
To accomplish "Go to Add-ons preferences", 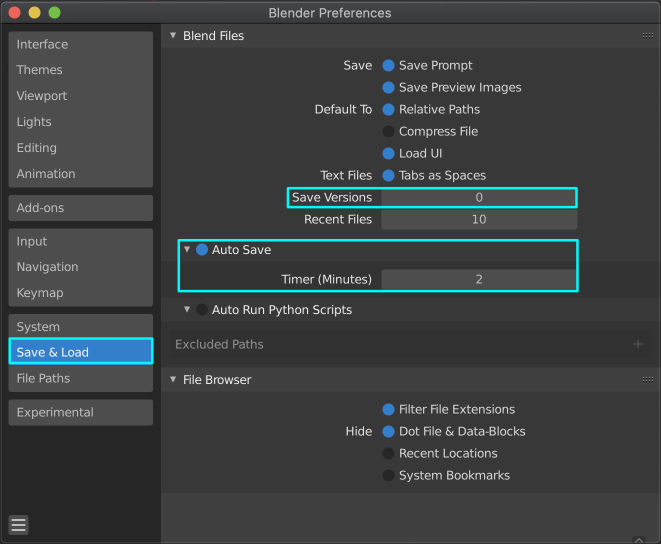I will [x=81, y=207].
